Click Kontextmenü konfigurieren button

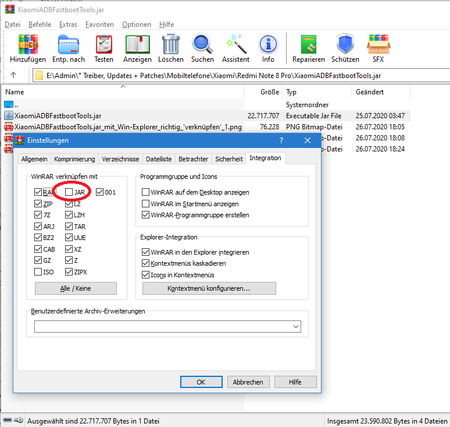(209, 288)
